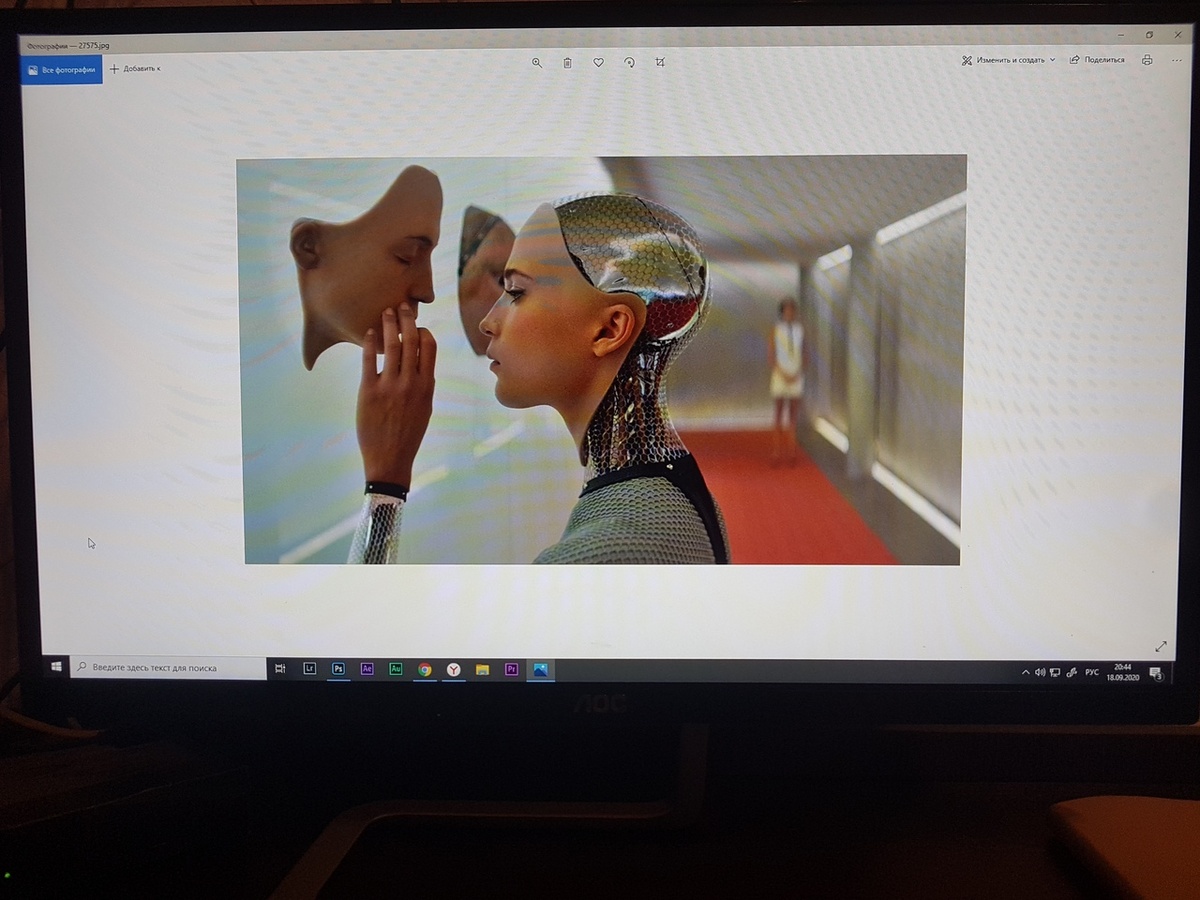Screen dimensions: 1200x900
Task: Open the crop tool icon
Action: coord(660,62)
